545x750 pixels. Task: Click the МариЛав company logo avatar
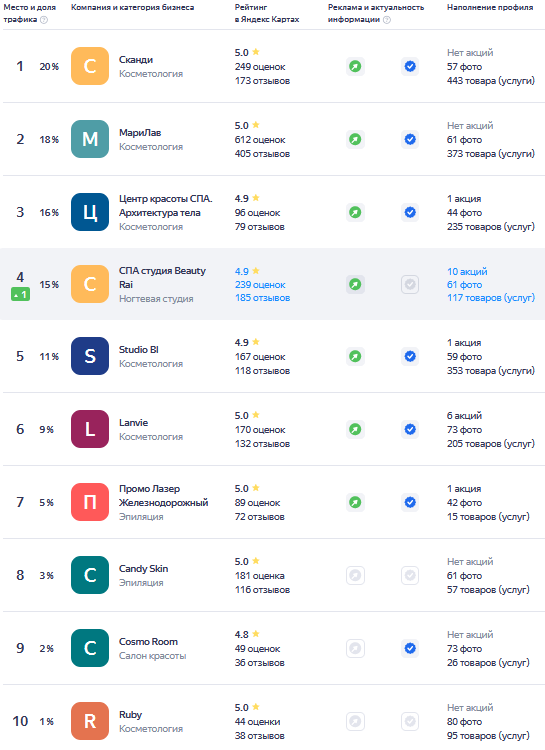[90, 139]
